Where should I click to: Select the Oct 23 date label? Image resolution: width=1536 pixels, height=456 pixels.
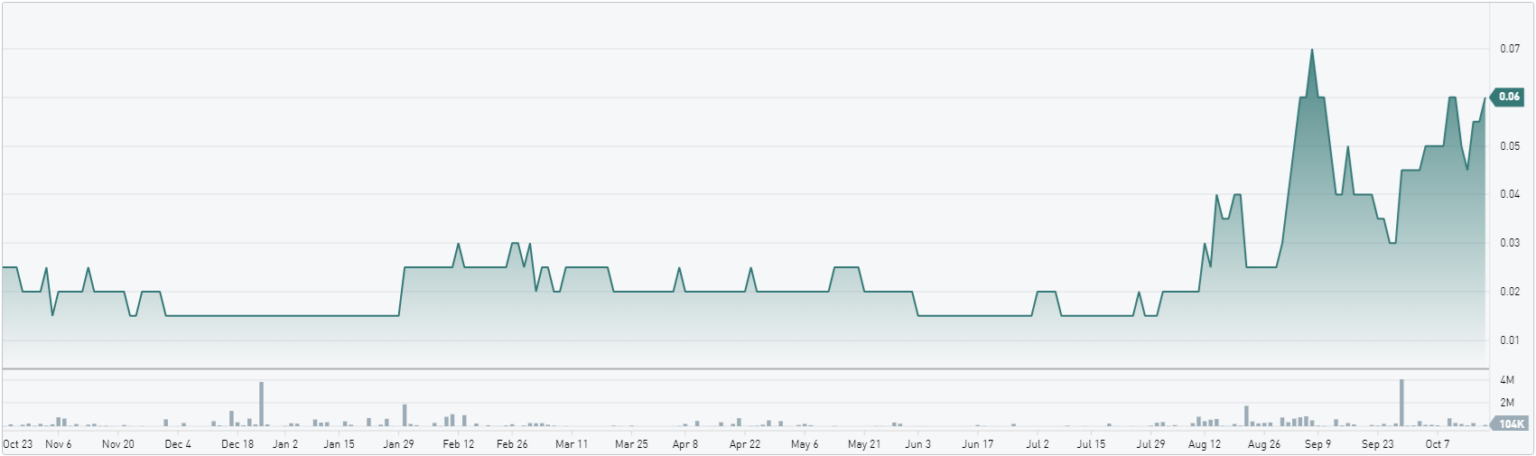[18, 442]
